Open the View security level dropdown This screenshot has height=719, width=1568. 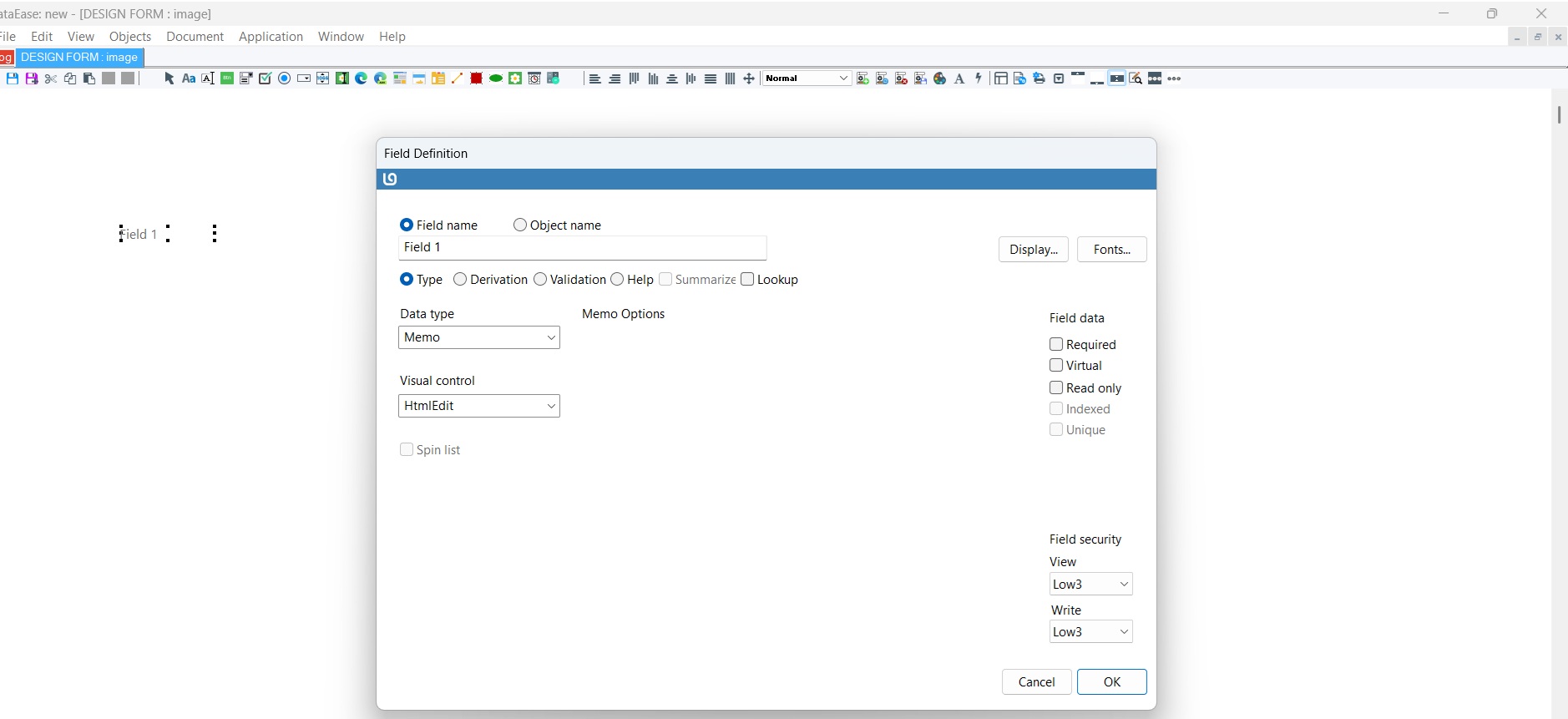point(1090,585)
